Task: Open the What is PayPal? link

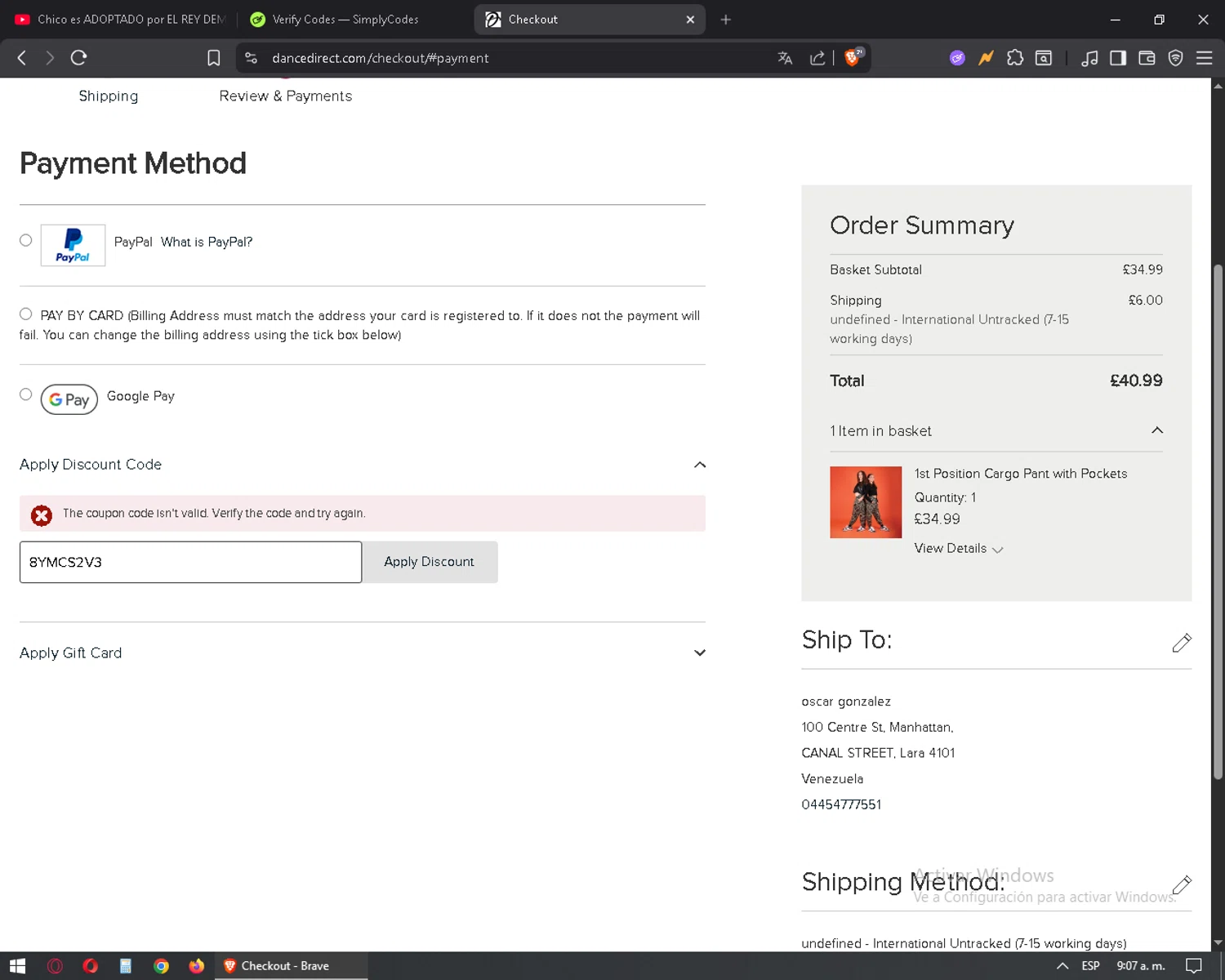Action: click(207, 242)
